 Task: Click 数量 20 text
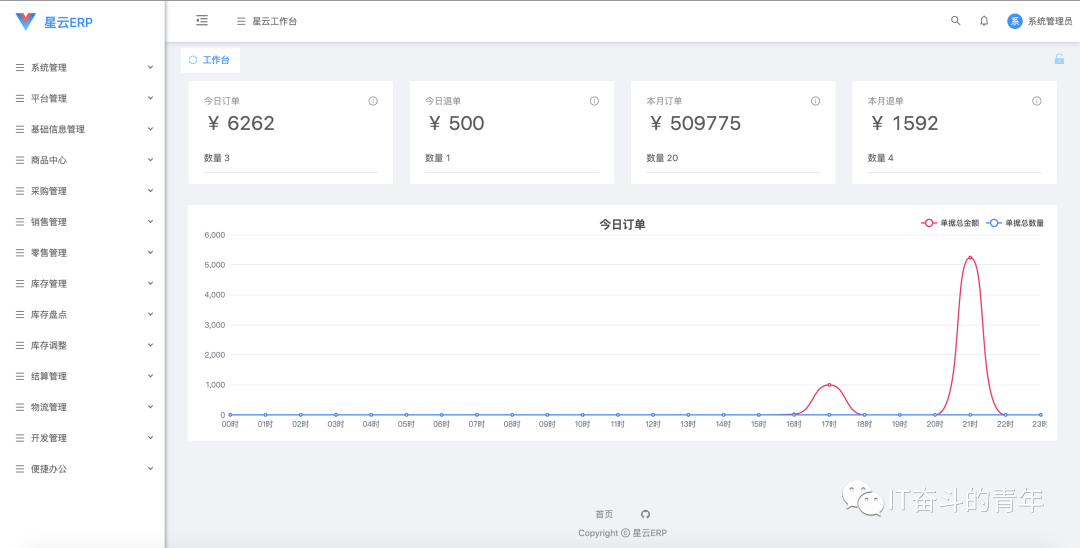663,158
